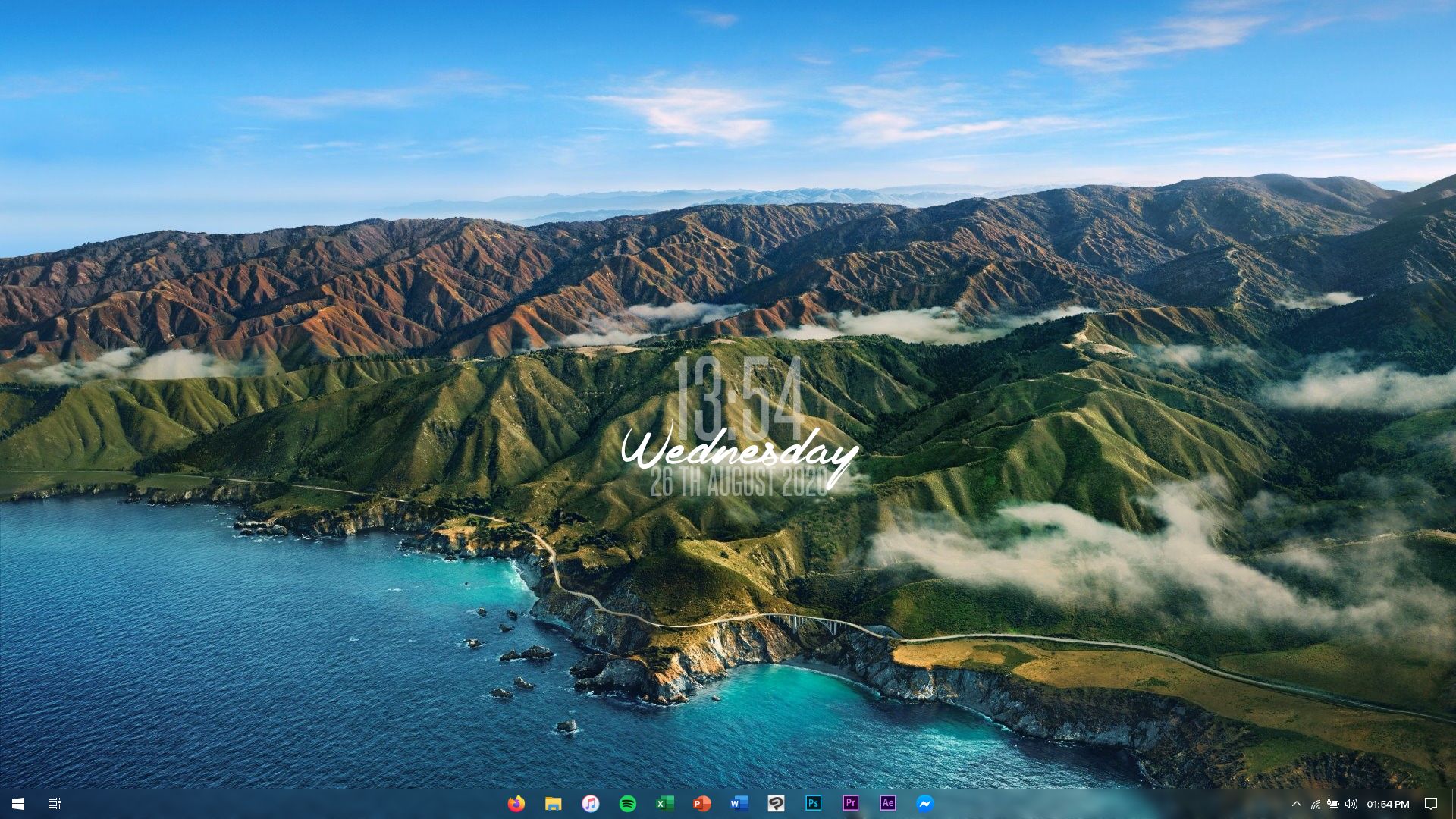
Task: Open Facebook Messenger from the taskbar
Action: tap(924, 804)
